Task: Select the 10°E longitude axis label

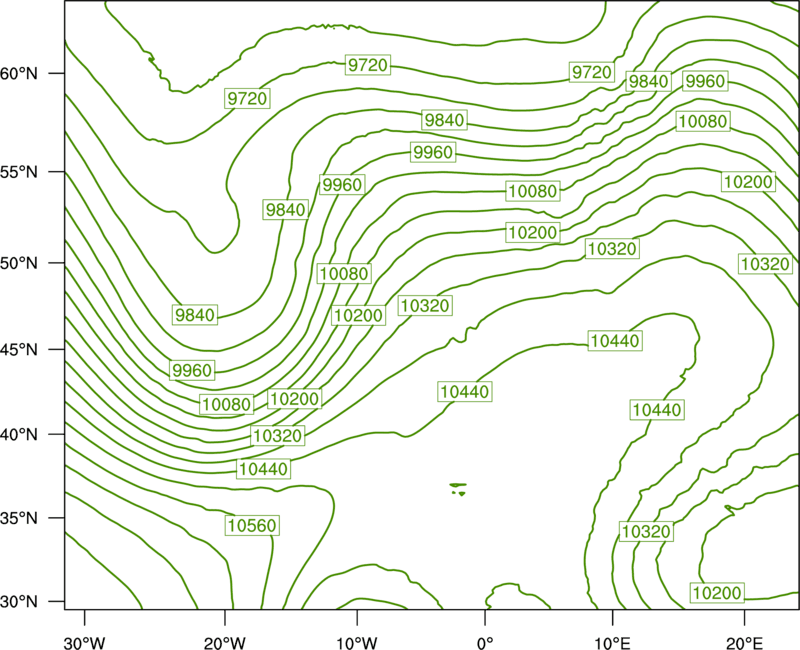Action: pos(613,643)
